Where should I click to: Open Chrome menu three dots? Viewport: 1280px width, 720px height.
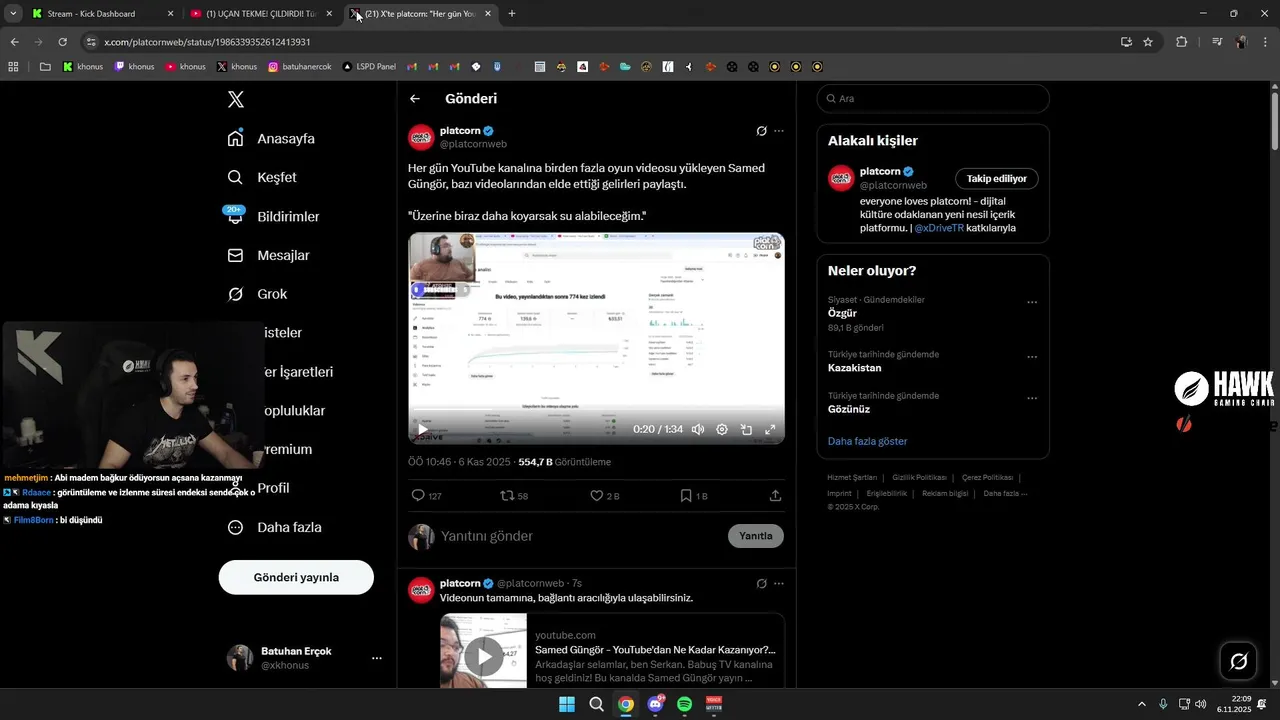coord(1267,42)
